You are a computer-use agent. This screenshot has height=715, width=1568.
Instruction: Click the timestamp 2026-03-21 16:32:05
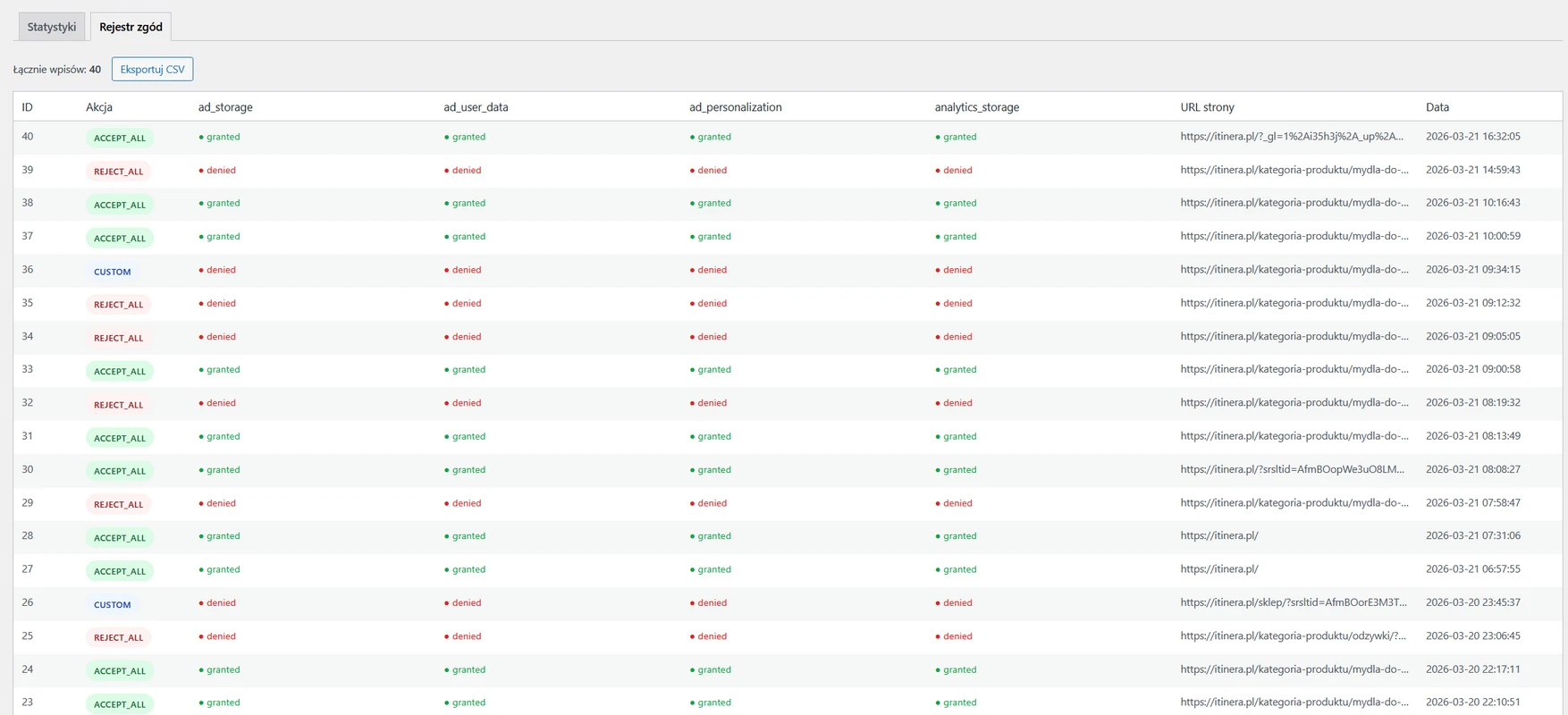(x=1472, y=137)
